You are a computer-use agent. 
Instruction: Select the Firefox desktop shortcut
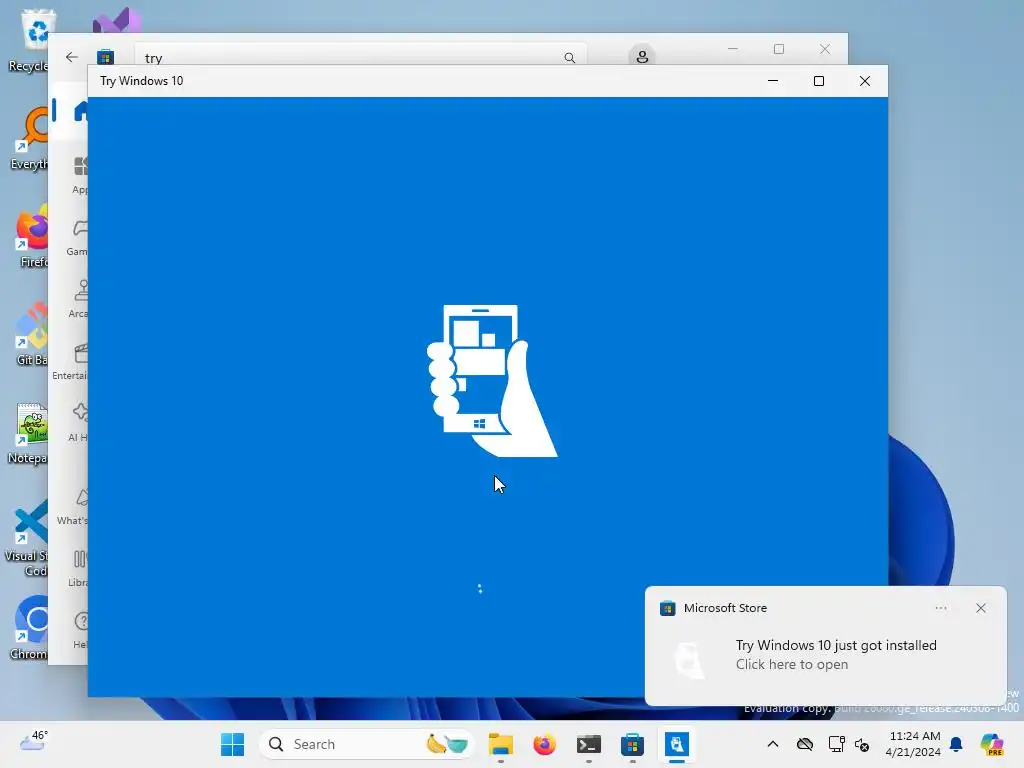pyautogui.click(x=31, y=236)
